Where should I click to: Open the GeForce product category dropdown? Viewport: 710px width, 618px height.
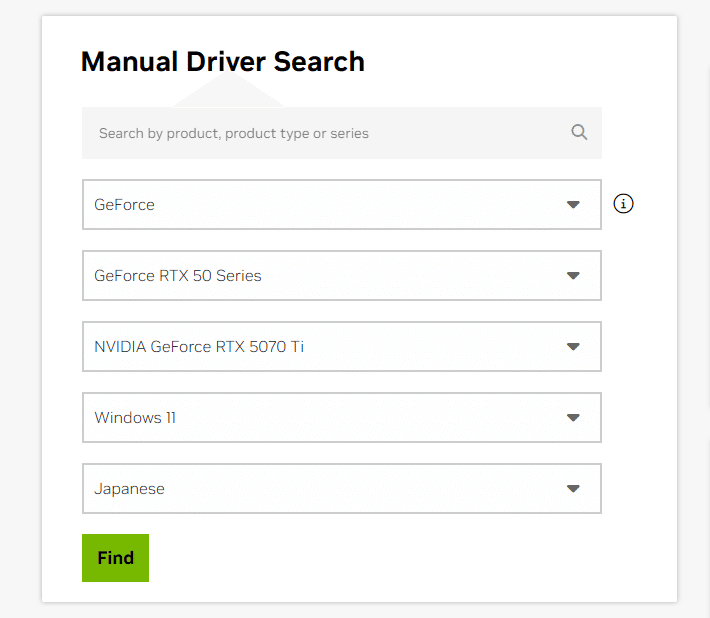(x=341, y=205)
